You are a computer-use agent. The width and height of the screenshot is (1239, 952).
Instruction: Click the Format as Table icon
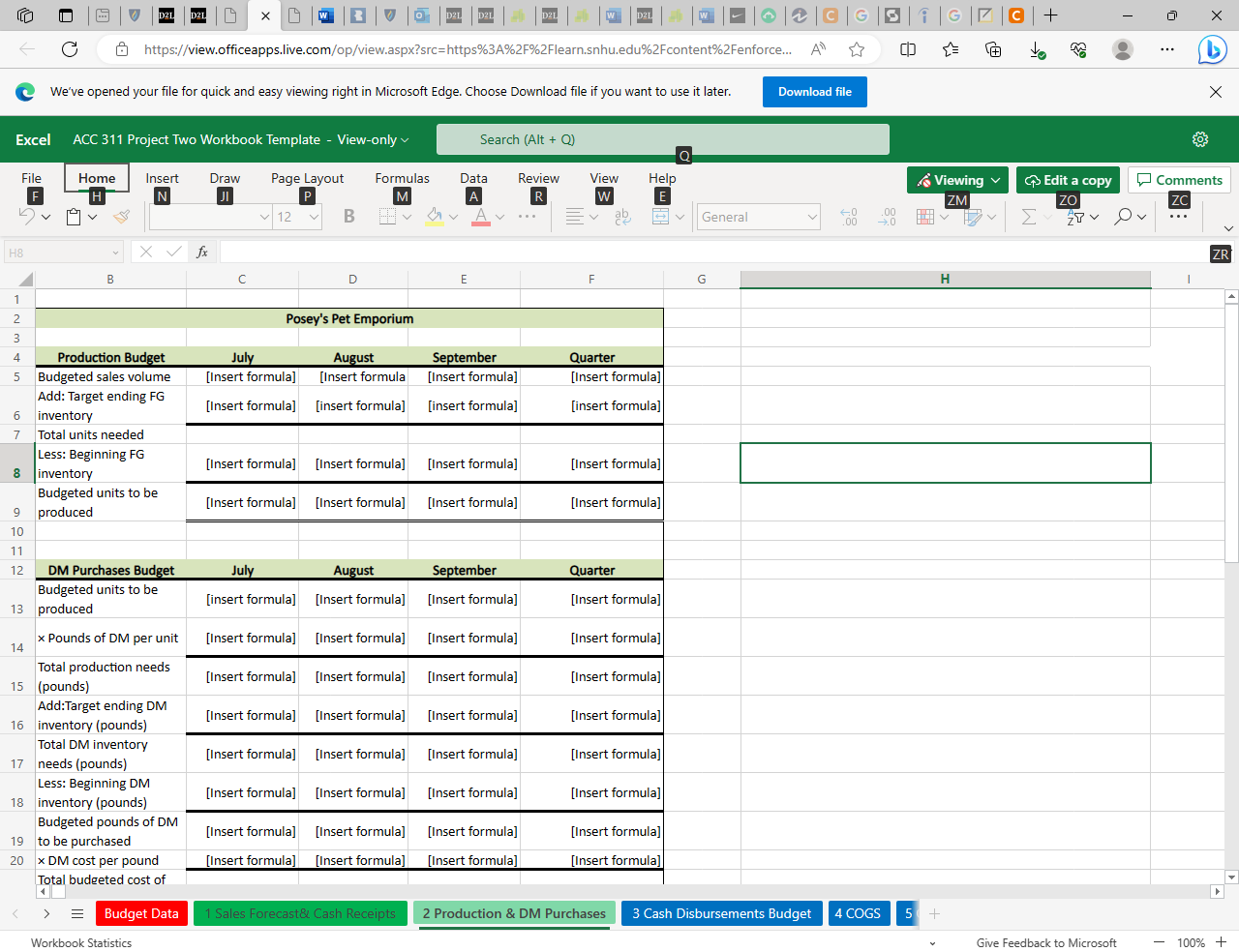[x=973, y=217]
